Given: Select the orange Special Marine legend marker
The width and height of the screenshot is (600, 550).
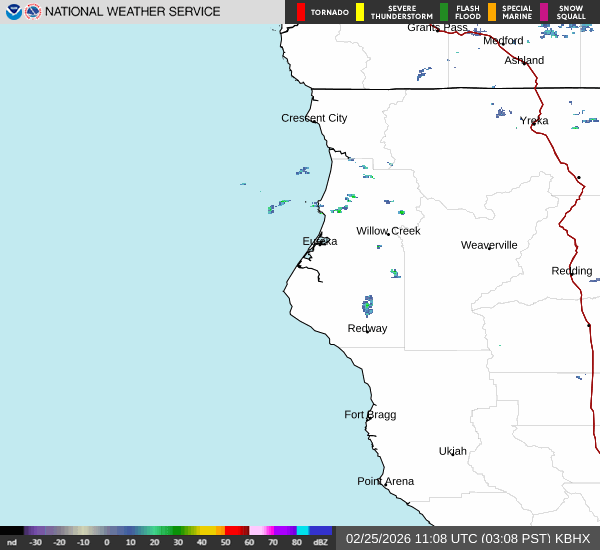Looking at the screenshot, I should coord(492,12).
